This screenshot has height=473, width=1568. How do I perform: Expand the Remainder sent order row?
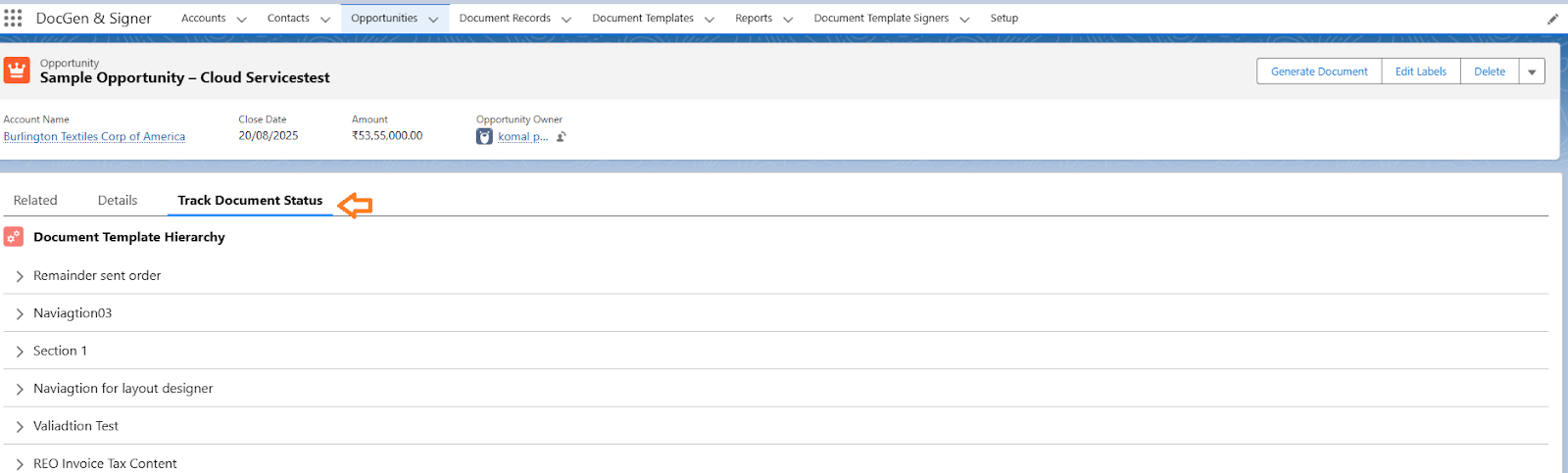pos(20,276)
